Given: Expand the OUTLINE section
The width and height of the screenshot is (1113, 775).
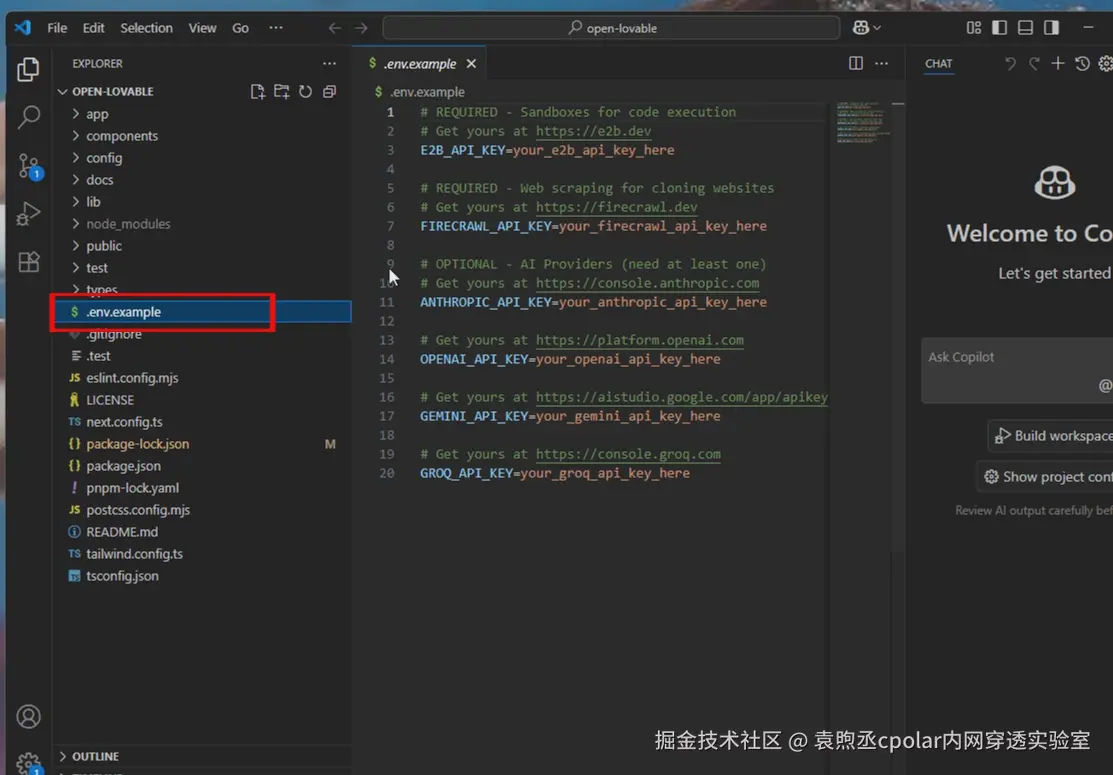Looking at the screenshot, I should 202,757.
